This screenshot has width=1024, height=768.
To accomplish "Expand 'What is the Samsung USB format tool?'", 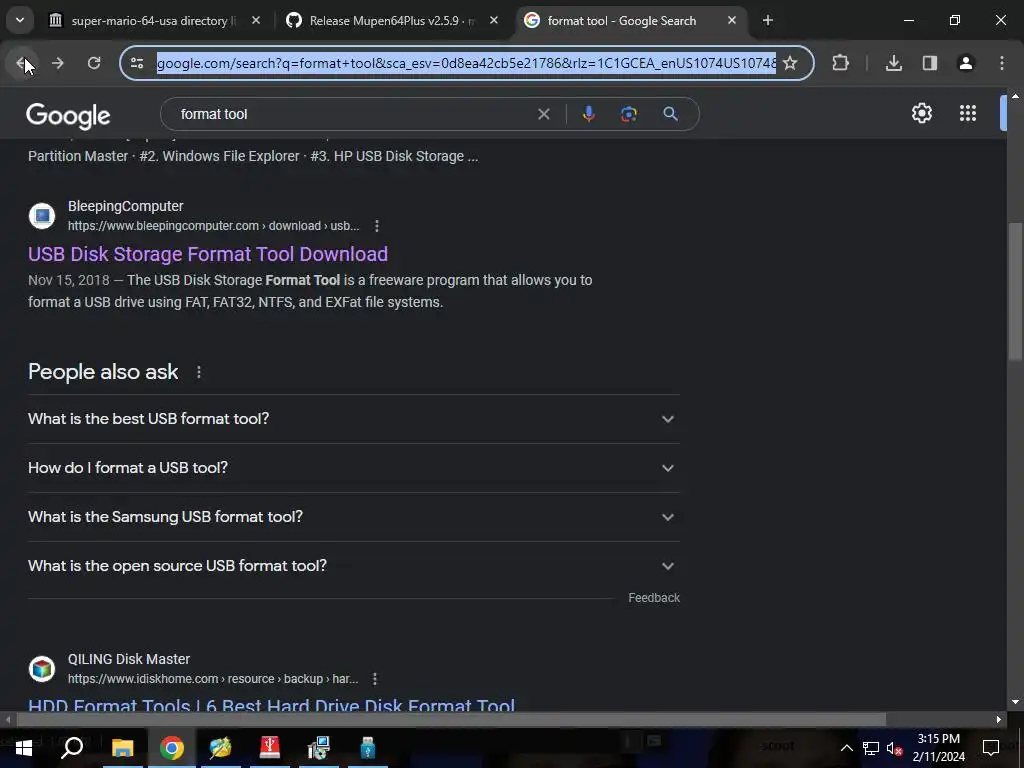I will (353, 517).
